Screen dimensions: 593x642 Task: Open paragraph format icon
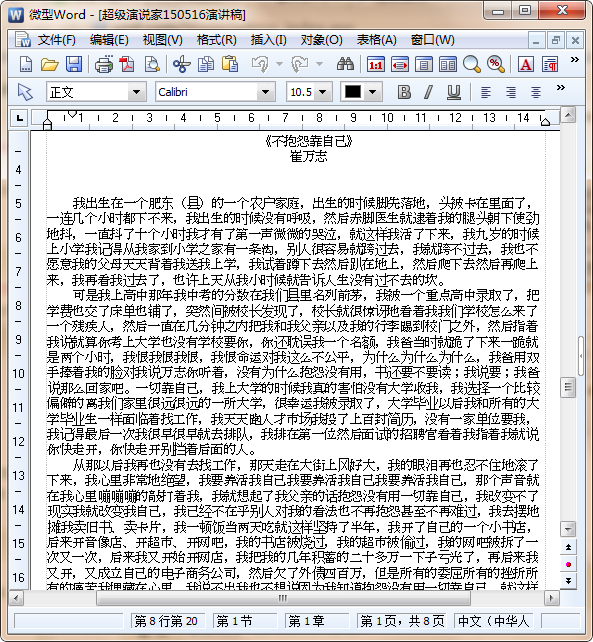coord(550,65)
